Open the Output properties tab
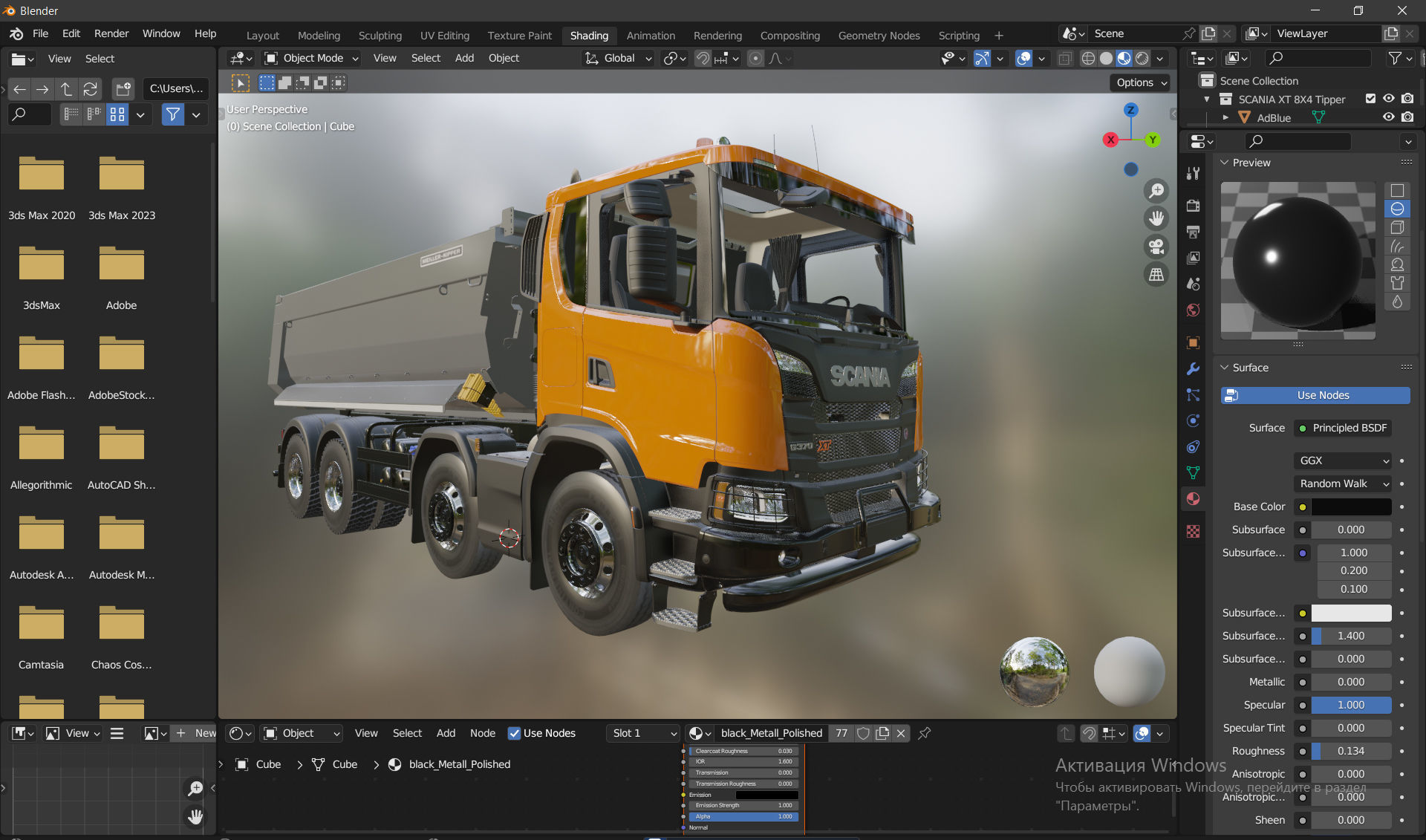The width and height of the screenshot is (1426, 840). pos(1193,232)
